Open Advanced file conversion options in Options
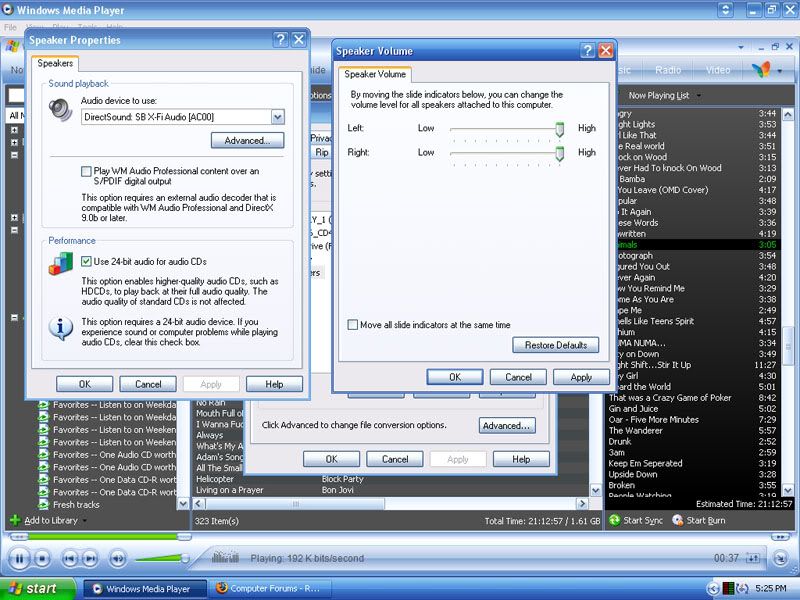Screen dimensions: 800x600 coord(507,426)
